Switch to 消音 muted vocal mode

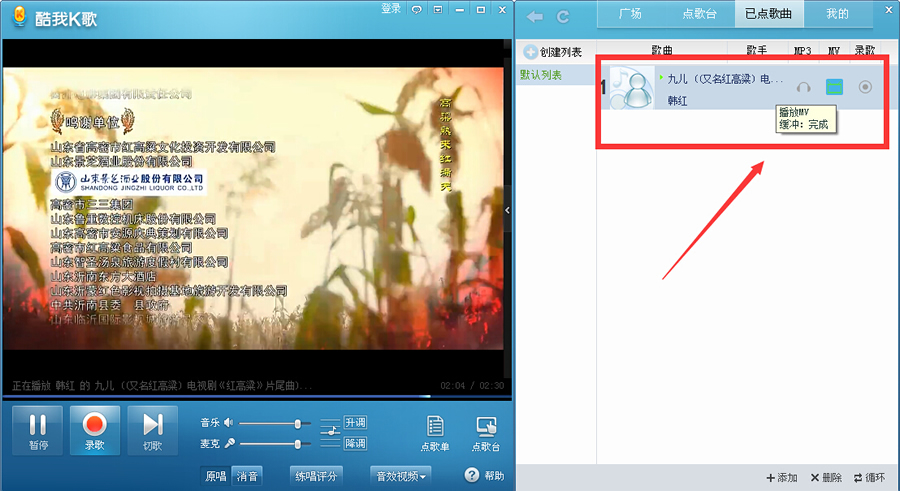(247, 476)
